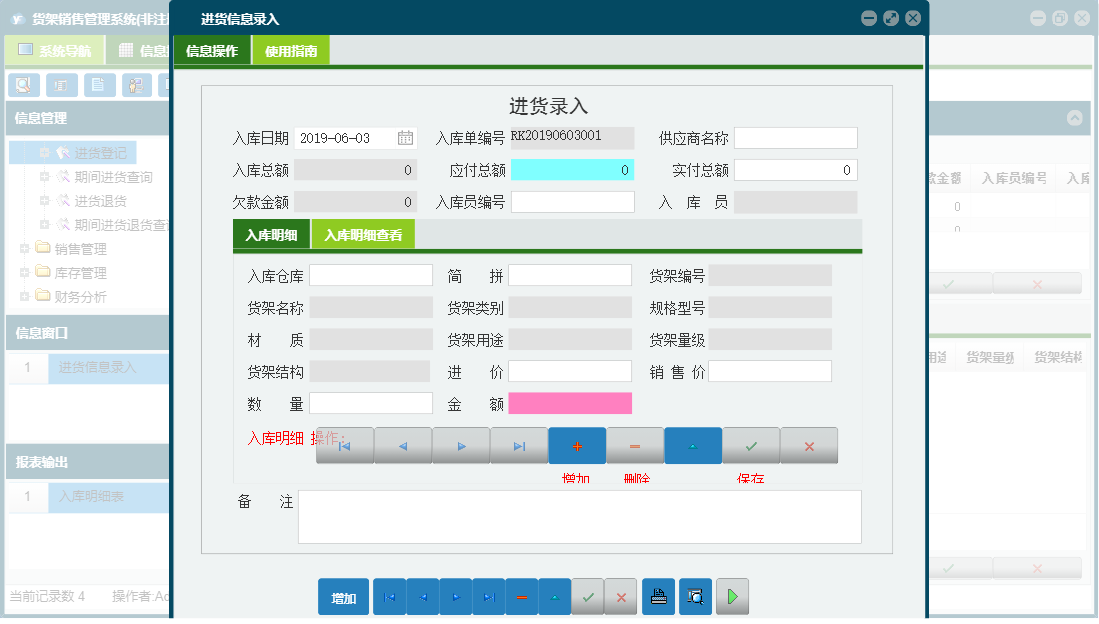Click the user management icon in left toolbar
This screenshot has width=1099, height=624.
(135, 85)
